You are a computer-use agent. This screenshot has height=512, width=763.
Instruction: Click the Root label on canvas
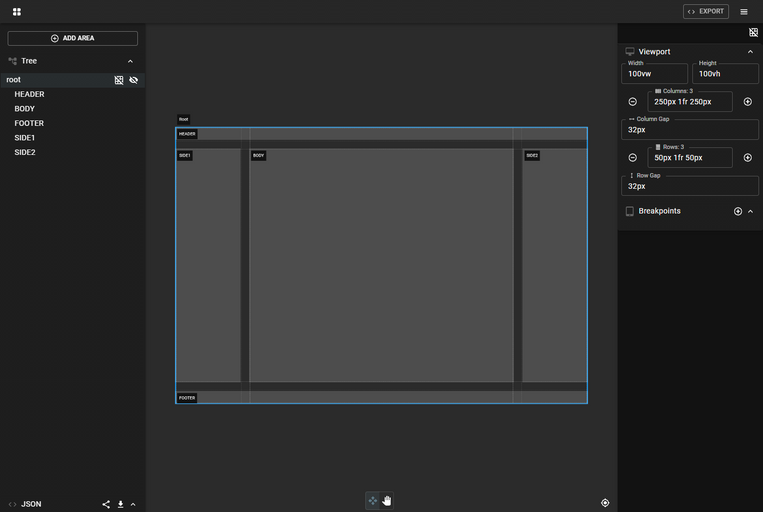[183, 119]
